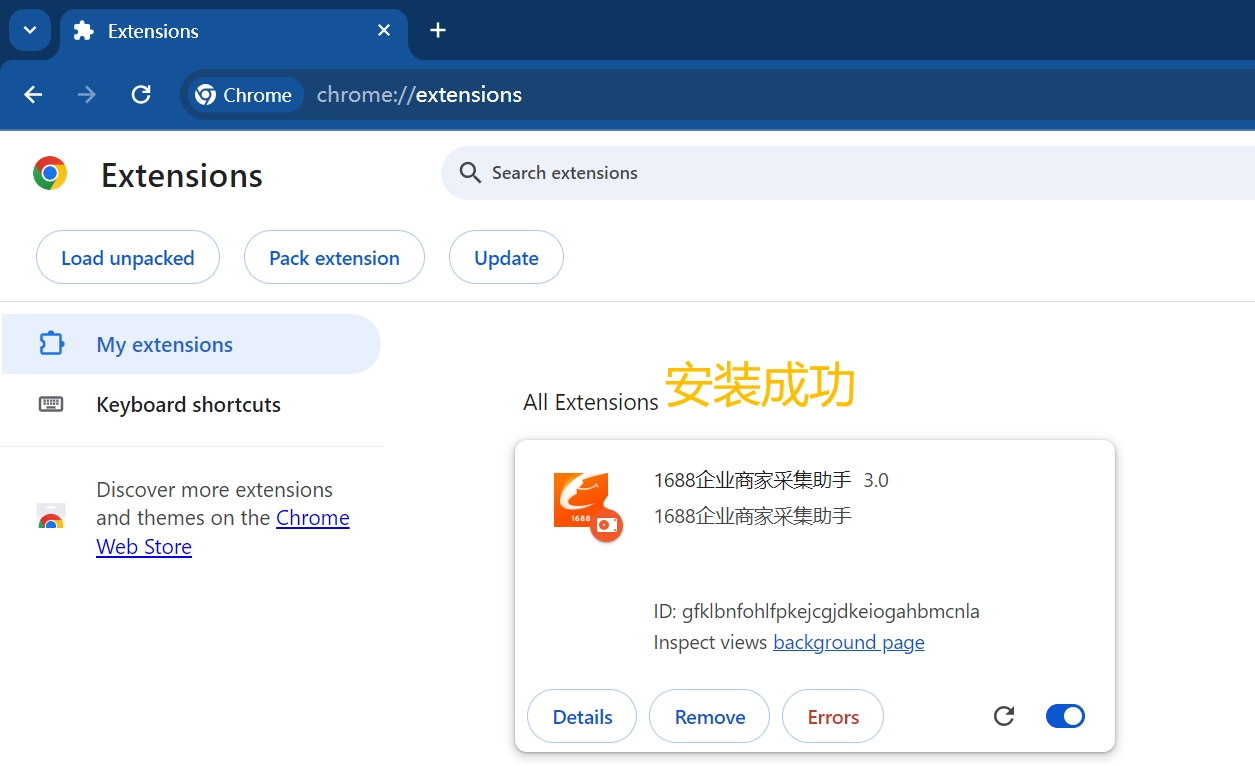This screenshot has height=766, width=1255.
Task: Click the Pack extension button
Action: (334, 258)
